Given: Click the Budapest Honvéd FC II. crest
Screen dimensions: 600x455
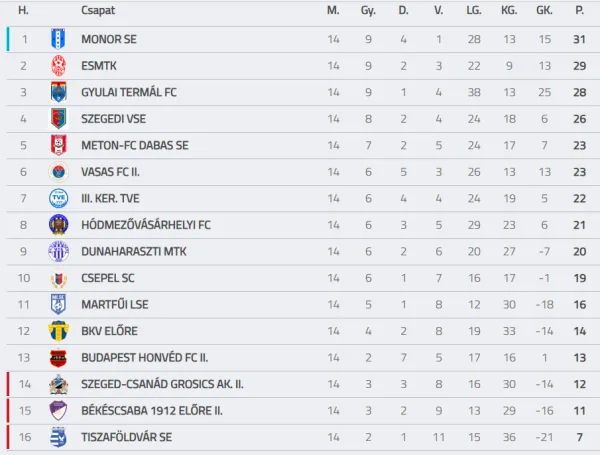Looking at the screenshot, I should tap(58, 357).
